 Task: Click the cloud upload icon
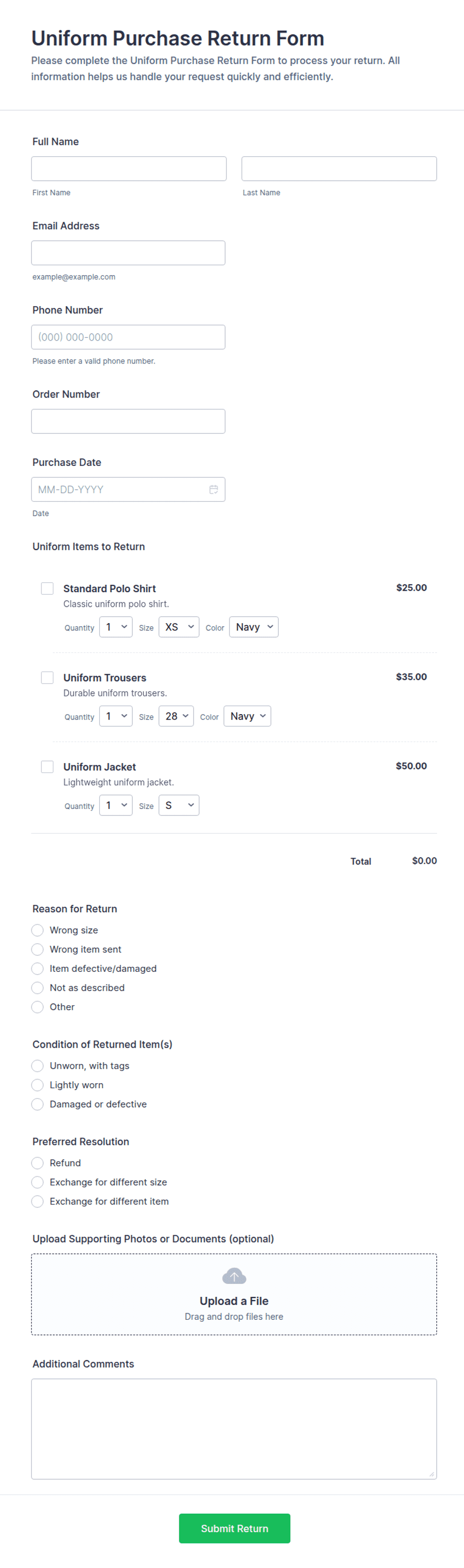point(234,1276)
